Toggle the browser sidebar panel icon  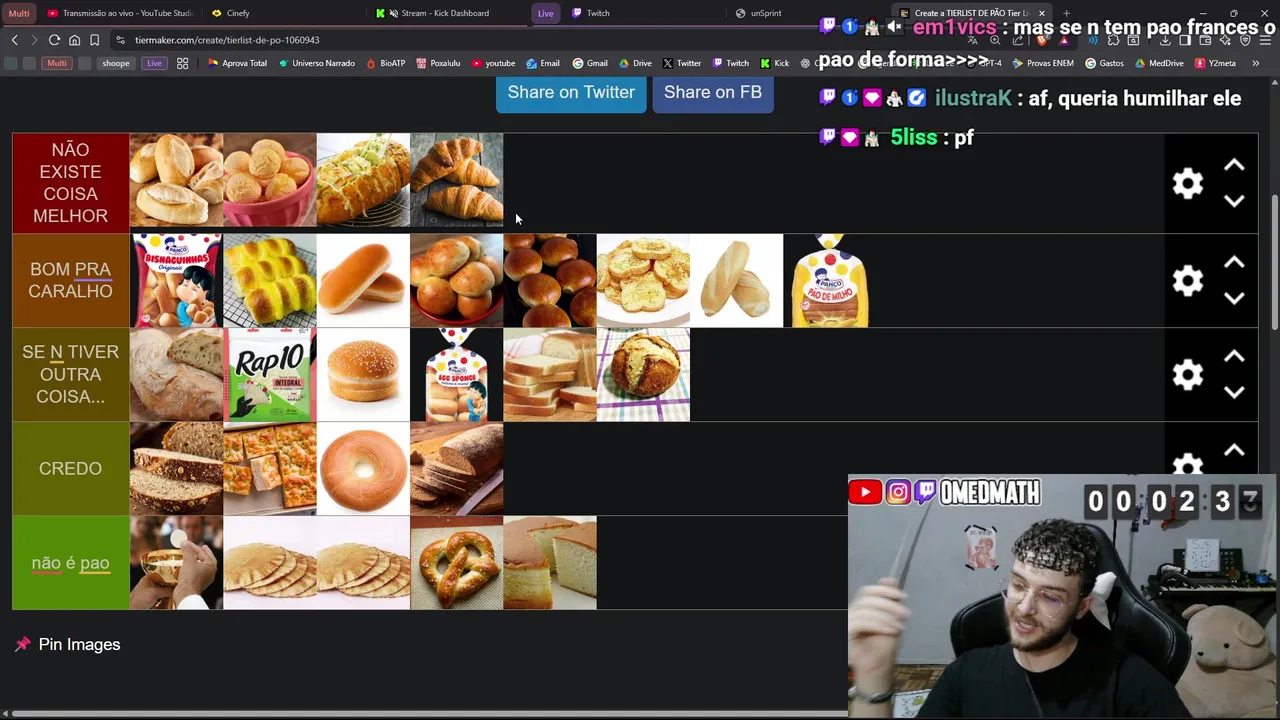pos(1185,40)
